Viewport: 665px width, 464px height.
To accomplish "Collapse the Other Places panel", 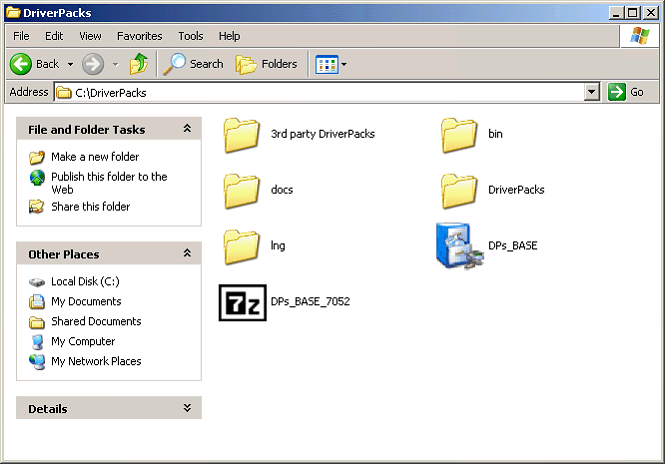I will (x=187, y=254).
